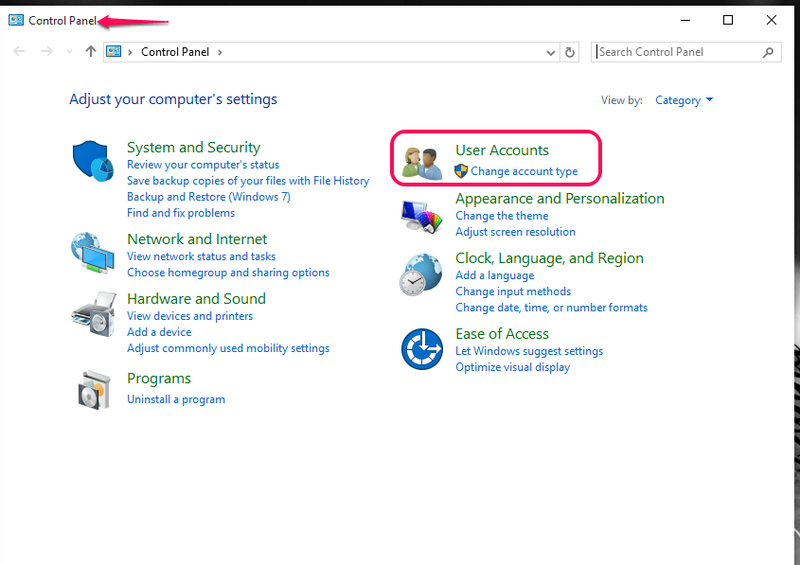
Task: Click Change the theme
Action: (x=502, y=216)
